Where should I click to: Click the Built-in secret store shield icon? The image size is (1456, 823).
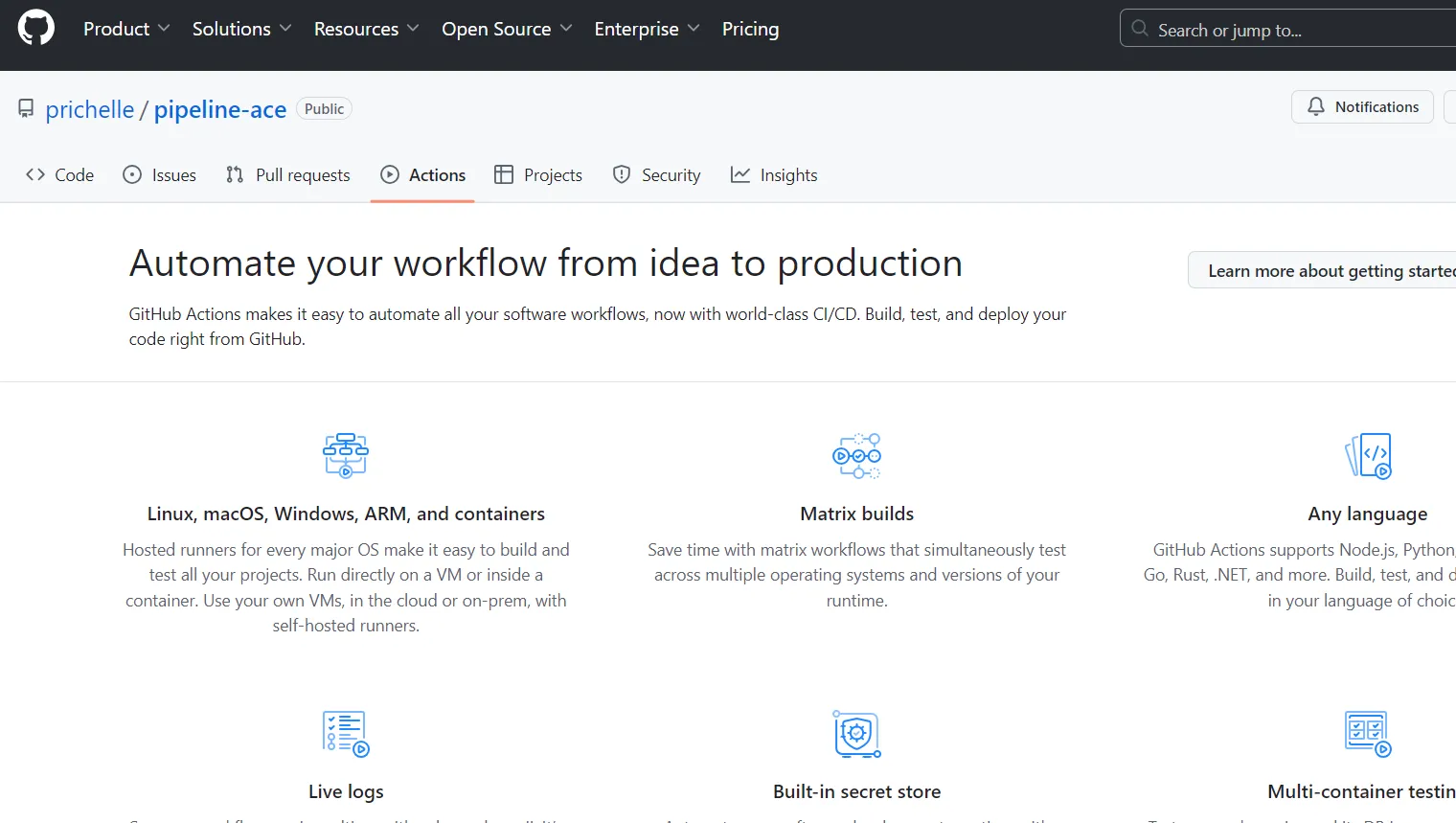point(857,734)
